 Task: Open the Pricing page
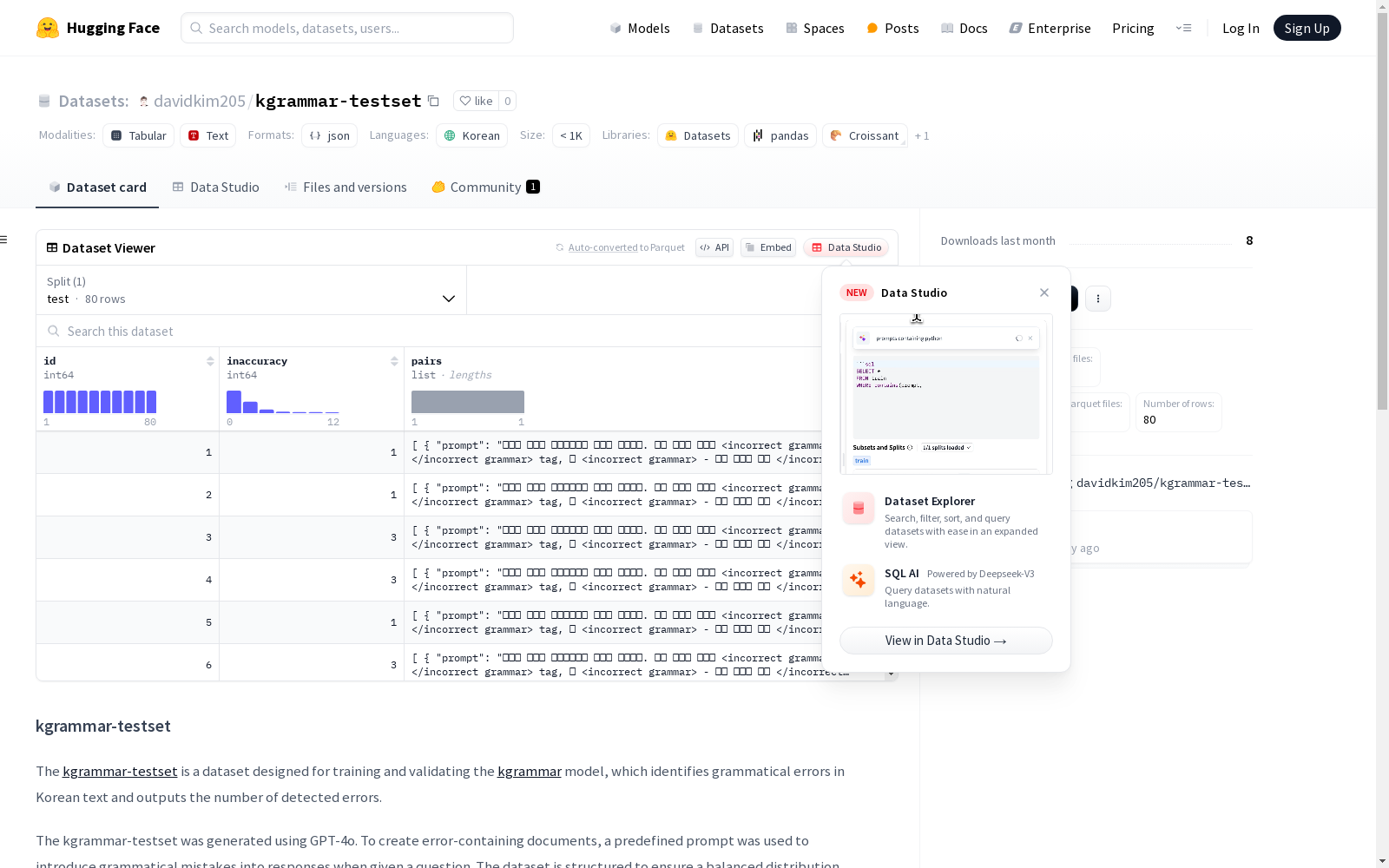(1133, 28)
